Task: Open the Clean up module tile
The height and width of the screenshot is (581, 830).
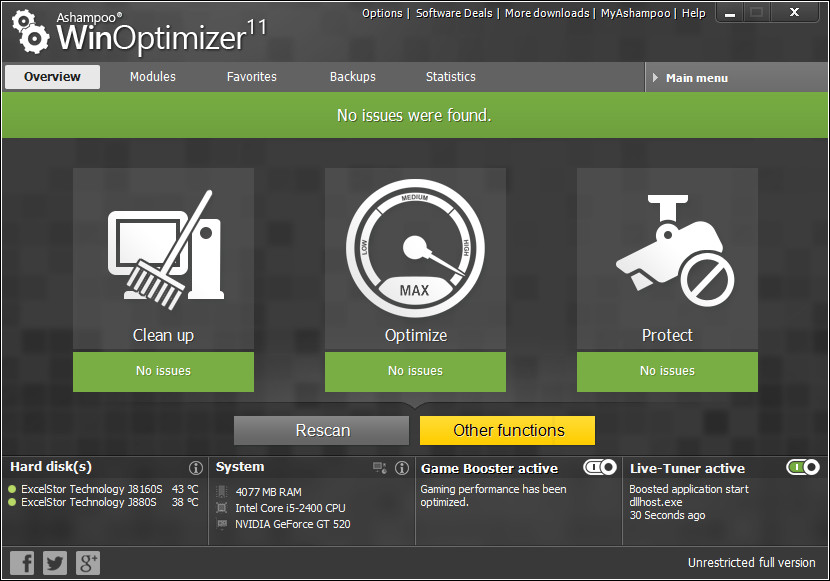Action: 163,259
